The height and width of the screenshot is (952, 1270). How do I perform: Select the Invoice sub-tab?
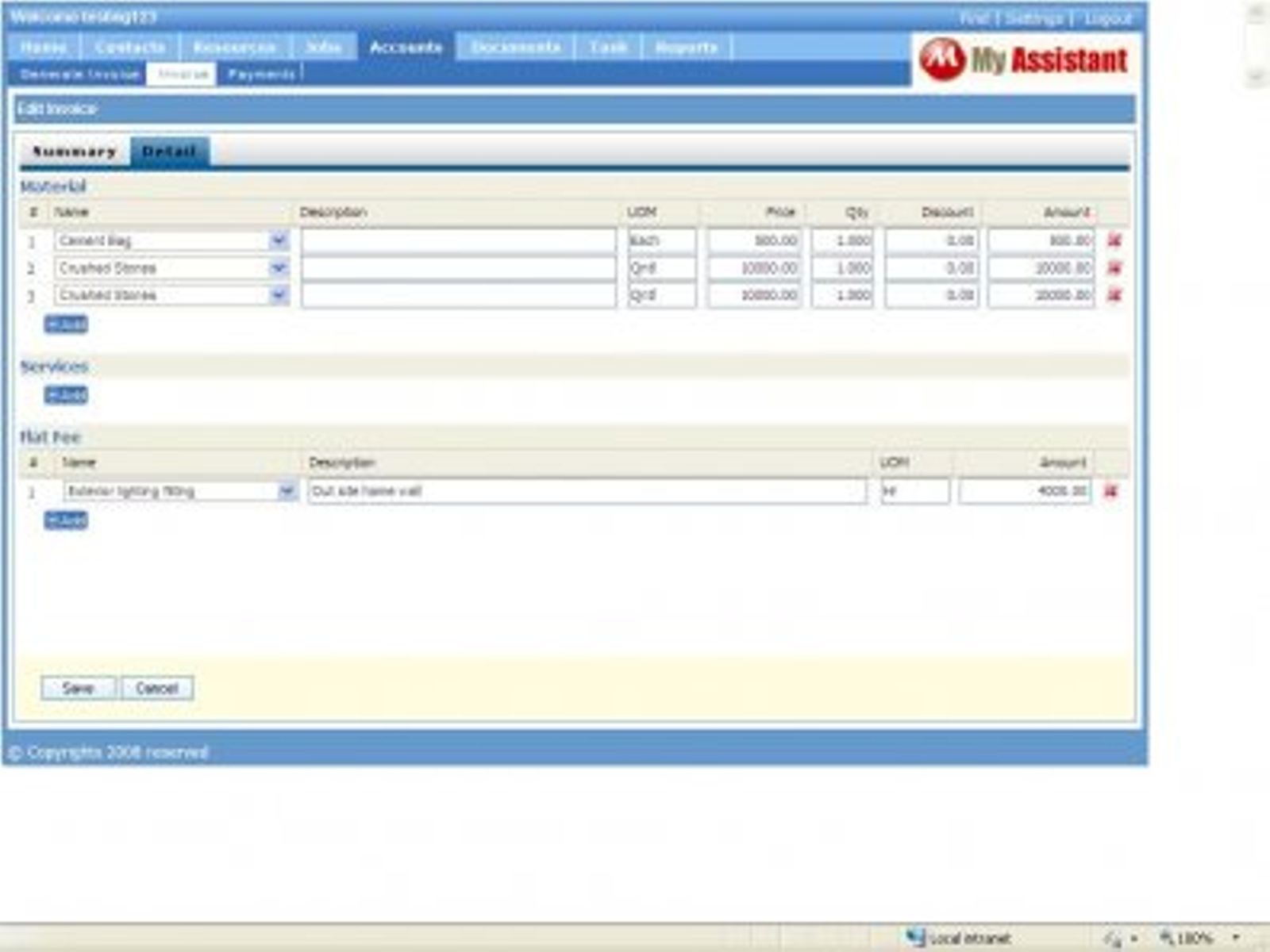point(183,75)
